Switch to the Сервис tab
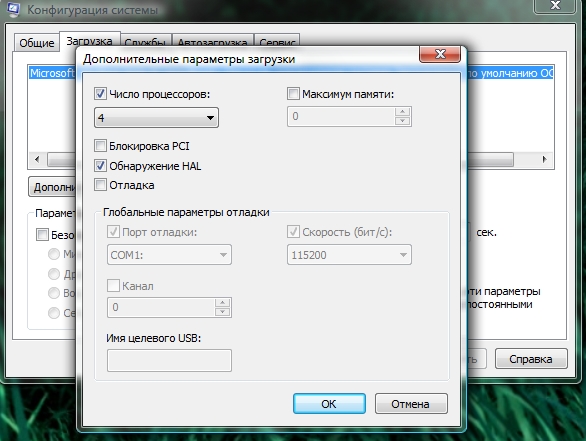 [x=277, y=41]
